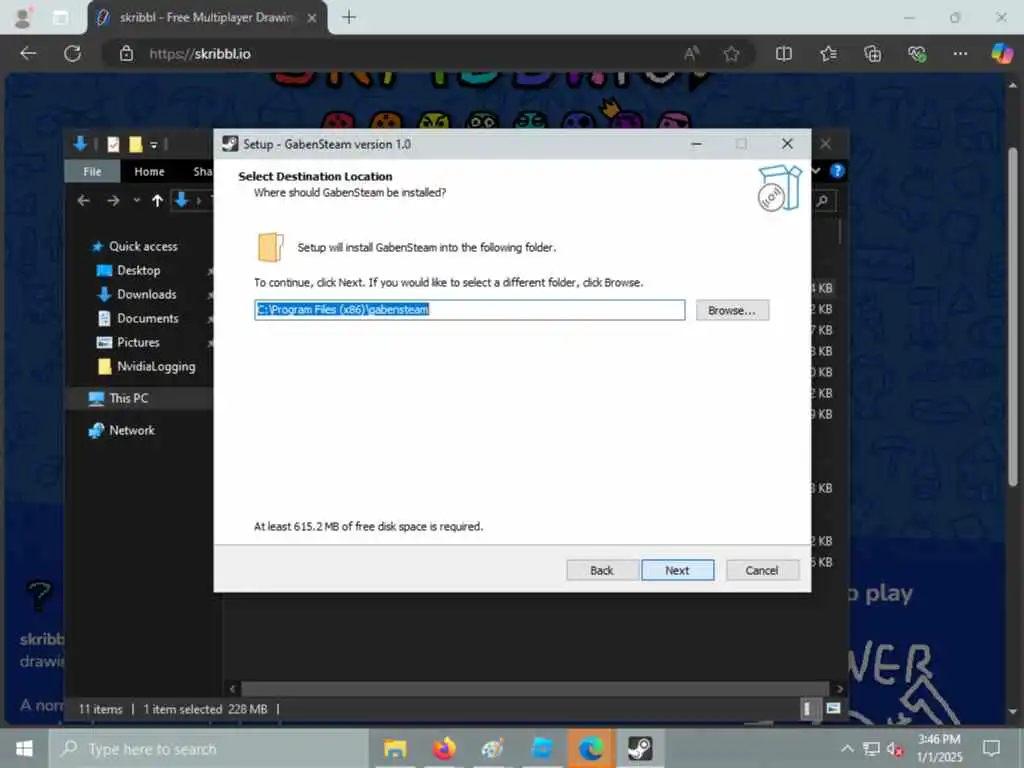Open Steam setup from taskbar
The image size is (1024, 768).
[640, 748]
